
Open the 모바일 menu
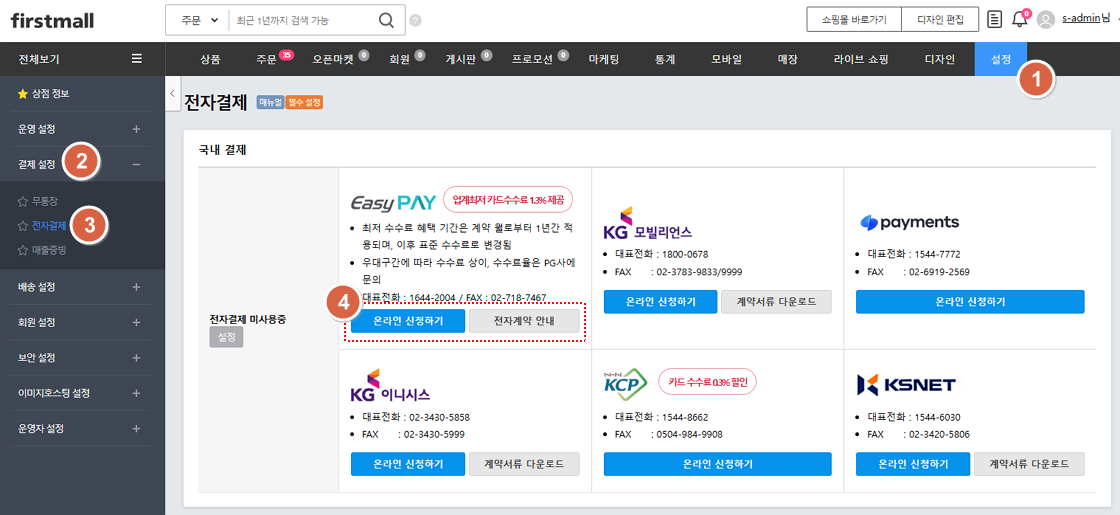pos(726,59)
